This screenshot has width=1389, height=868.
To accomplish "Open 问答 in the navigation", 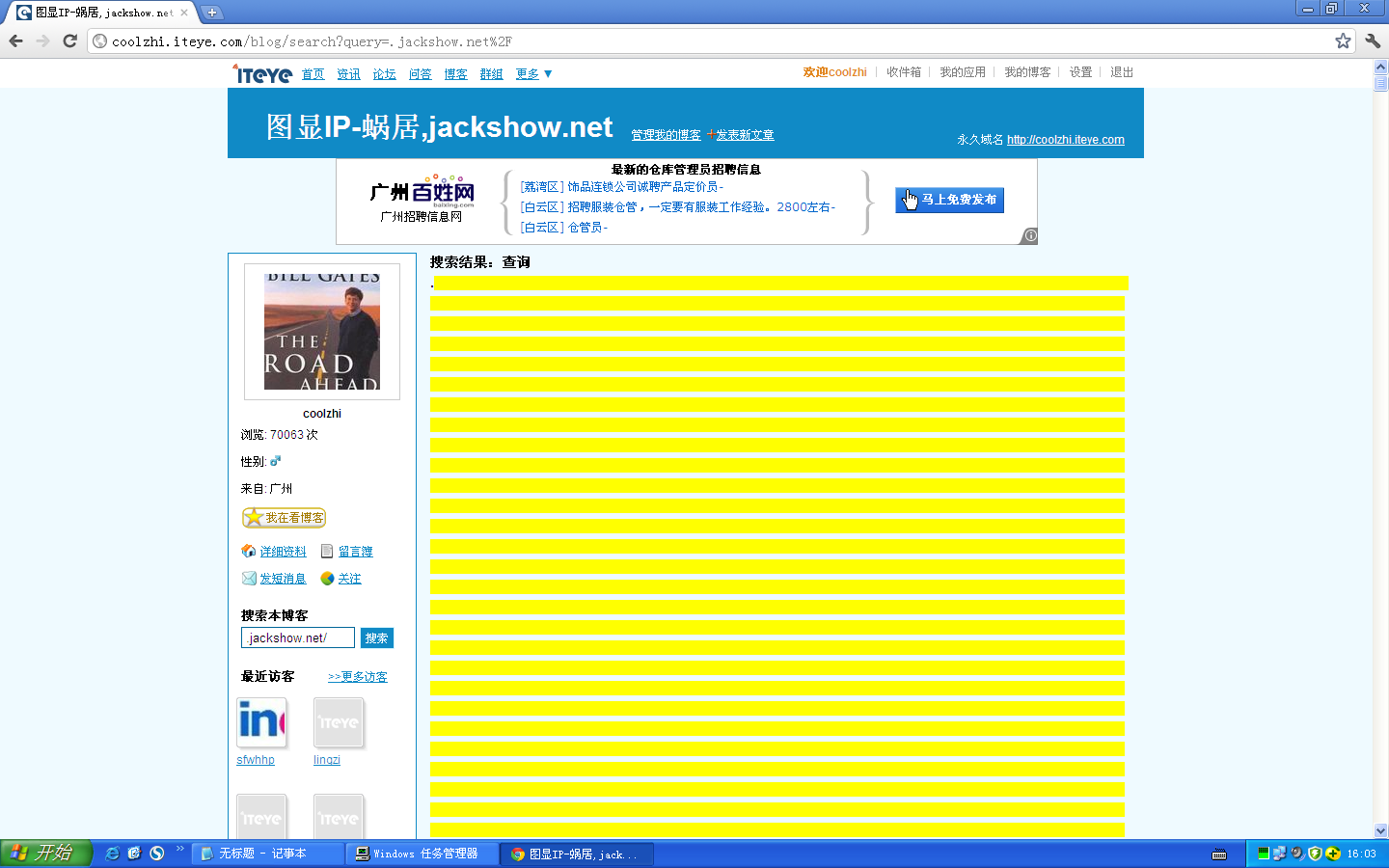I will point(420,74).
